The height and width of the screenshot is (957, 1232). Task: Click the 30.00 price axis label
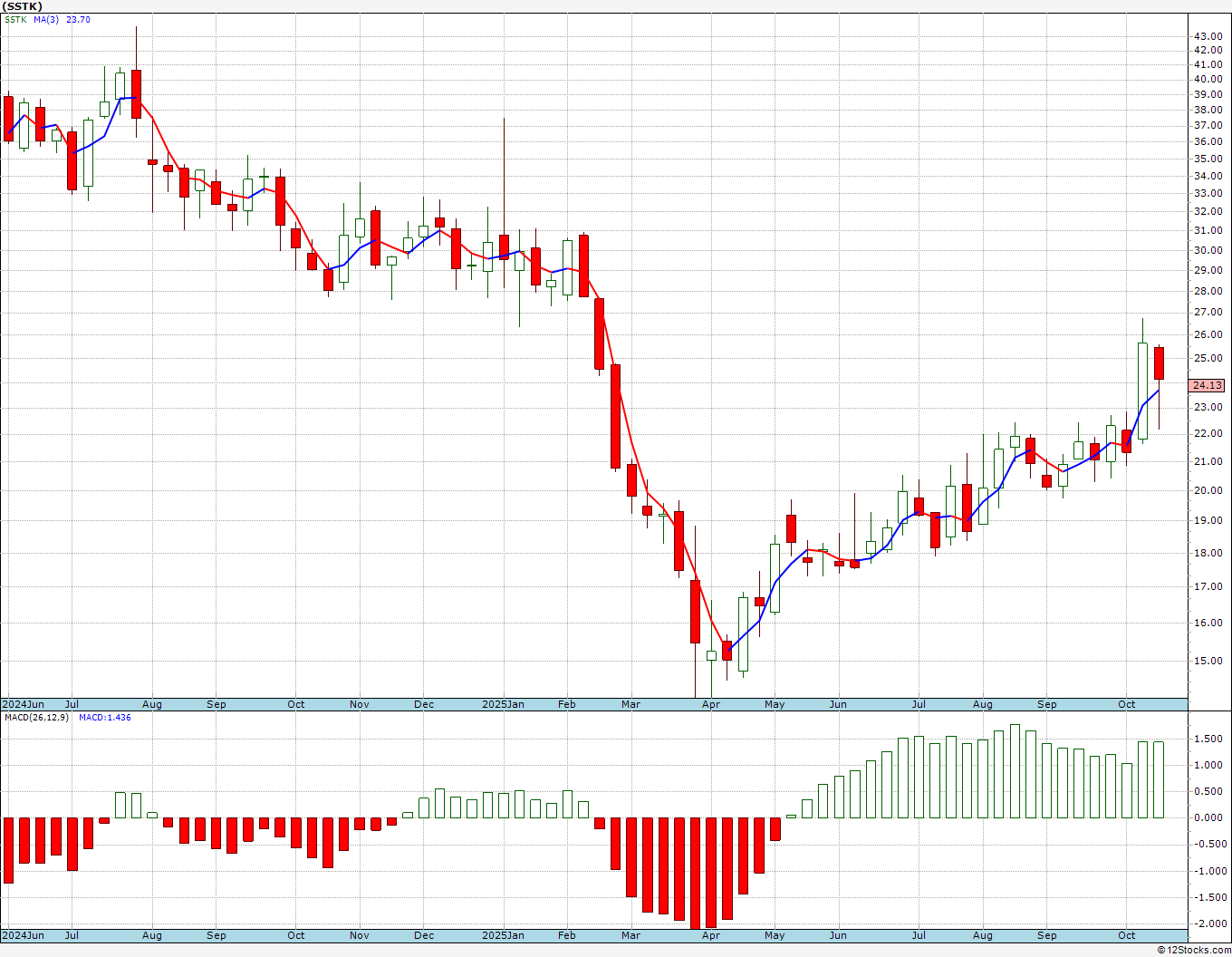pos(1208,250)
